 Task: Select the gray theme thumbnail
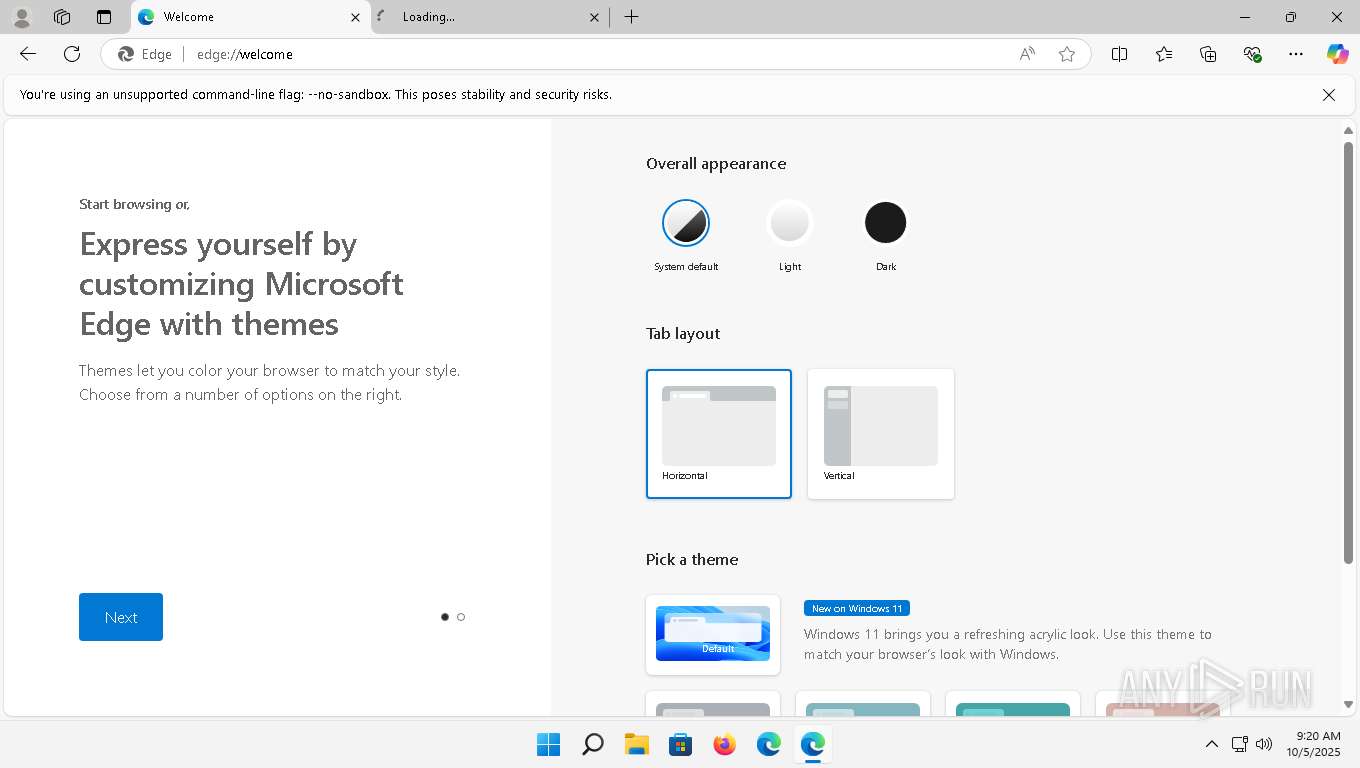click(713, 704)
